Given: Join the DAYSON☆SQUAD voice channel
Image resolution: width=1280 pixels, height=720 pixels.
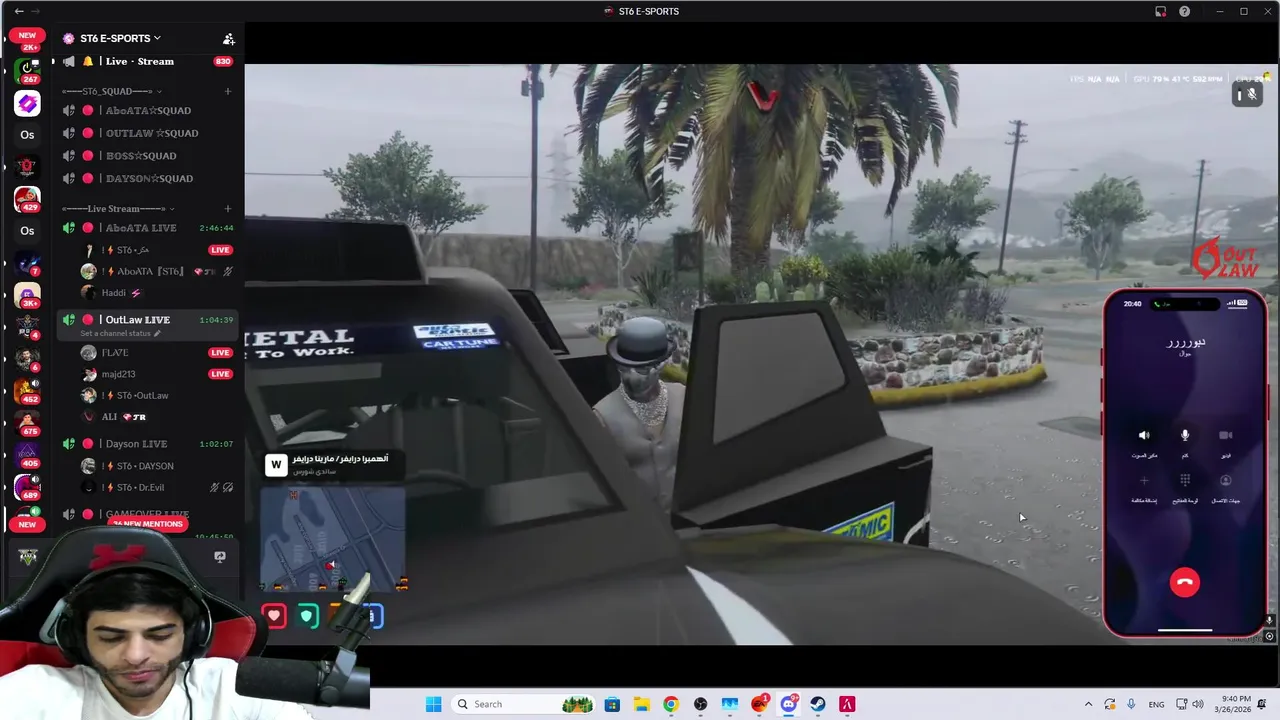Looking at the screenshot, I should click(148, 178).
